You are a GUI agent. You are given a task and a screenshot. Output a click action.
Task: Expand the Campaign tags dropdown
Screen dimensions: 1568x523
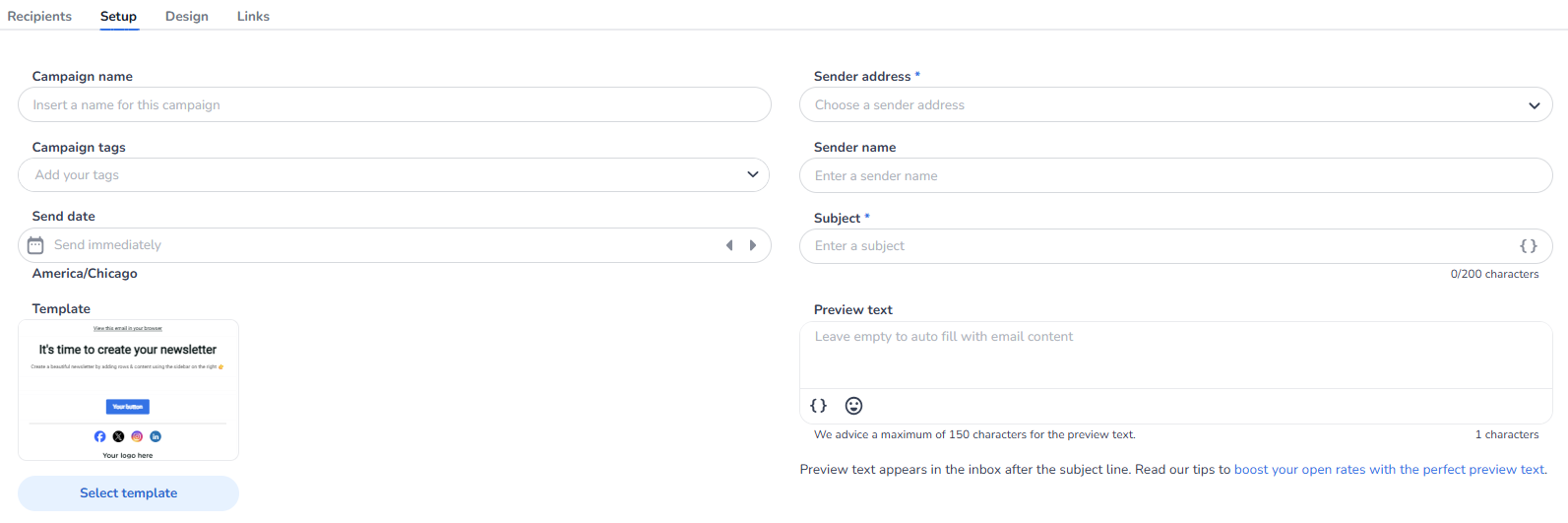(x=752, y=175)
